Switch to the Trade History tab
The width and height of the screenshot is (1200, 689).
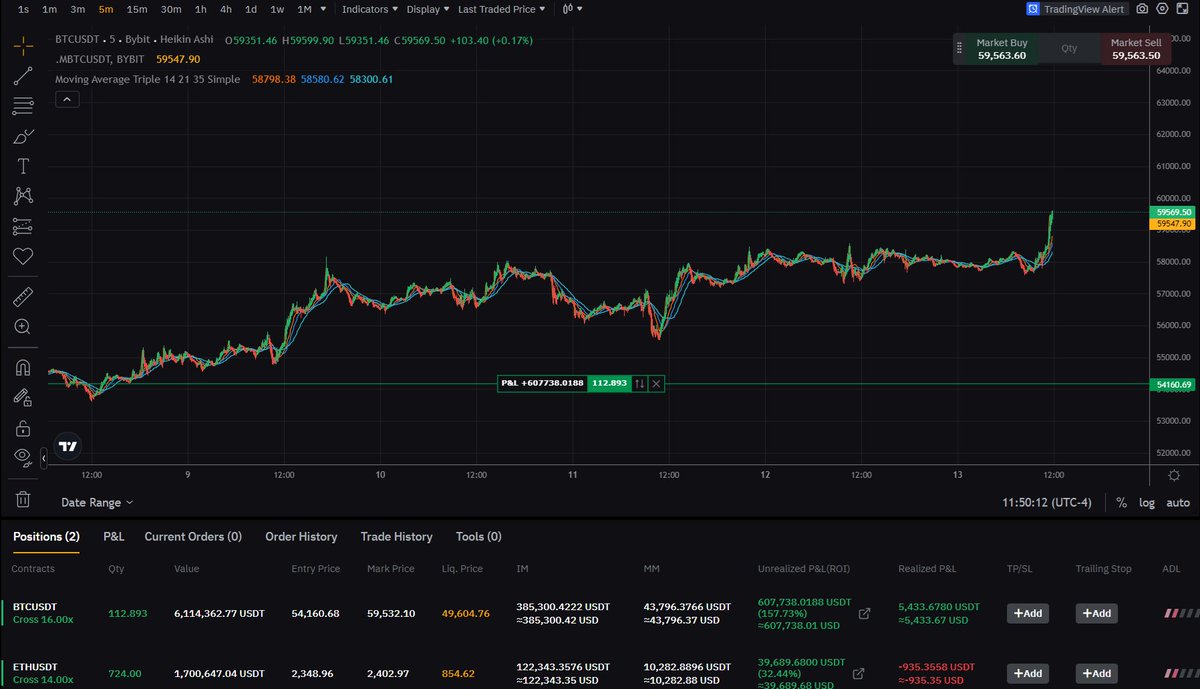point(397,537)
